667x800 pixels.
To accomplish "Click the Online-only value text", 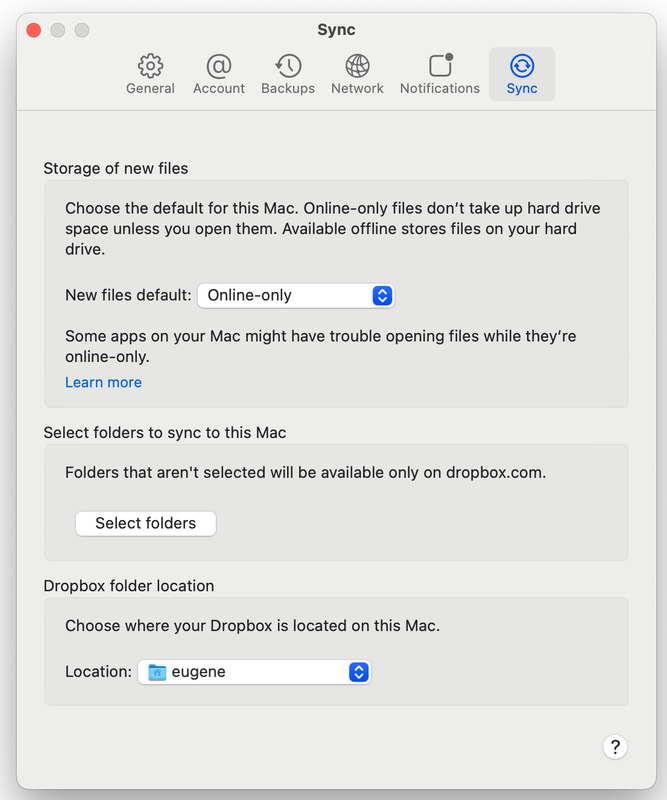I will tap(247, 295).
